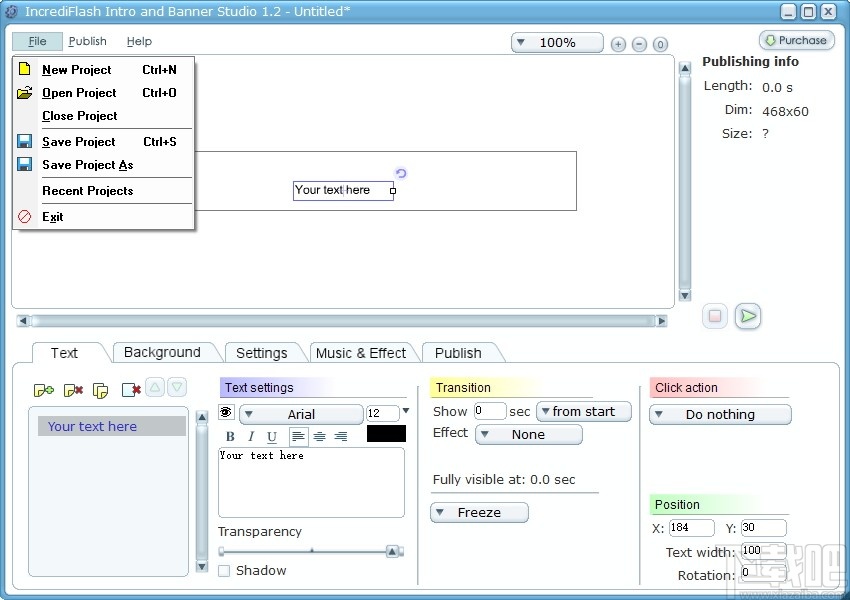The image size is (850, 600).
Task: Open the Freeze transition dropdown button
Action: point(479,513)
